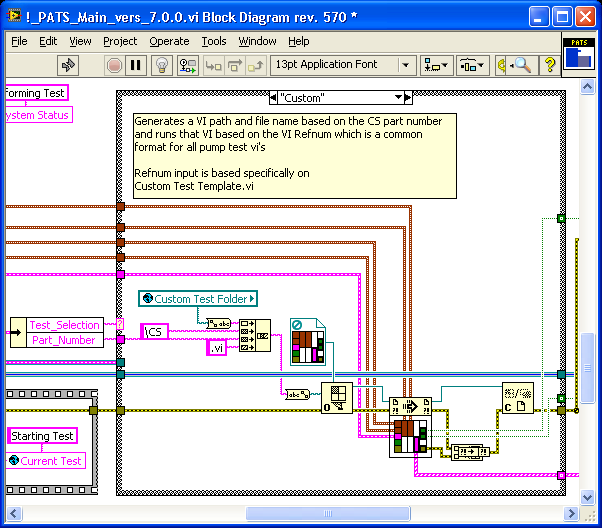Click the Step Over toolbar icon
This screenshot has width=602, height=528.
coord(238,65)
